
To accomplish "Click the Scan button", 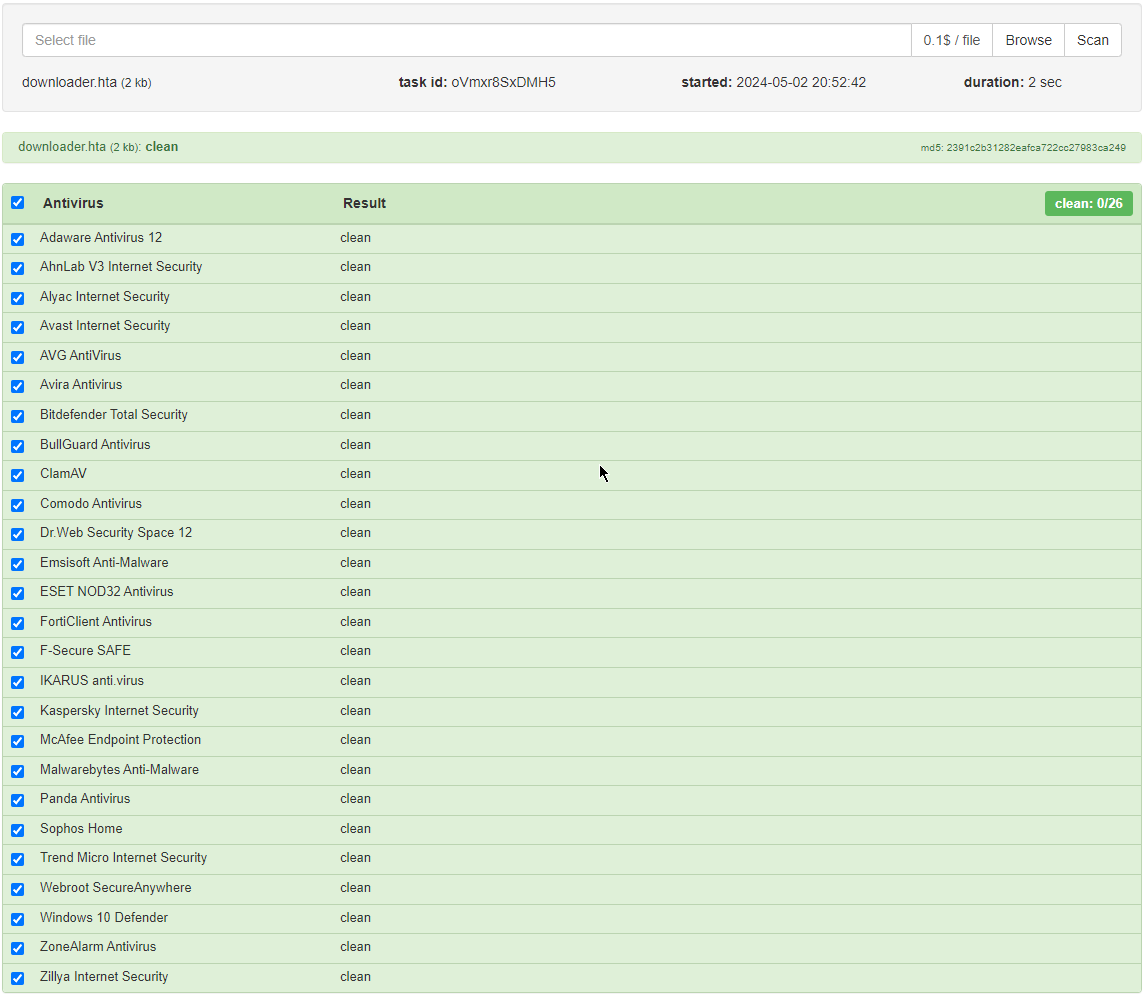I will click(x=1093, y=40).
